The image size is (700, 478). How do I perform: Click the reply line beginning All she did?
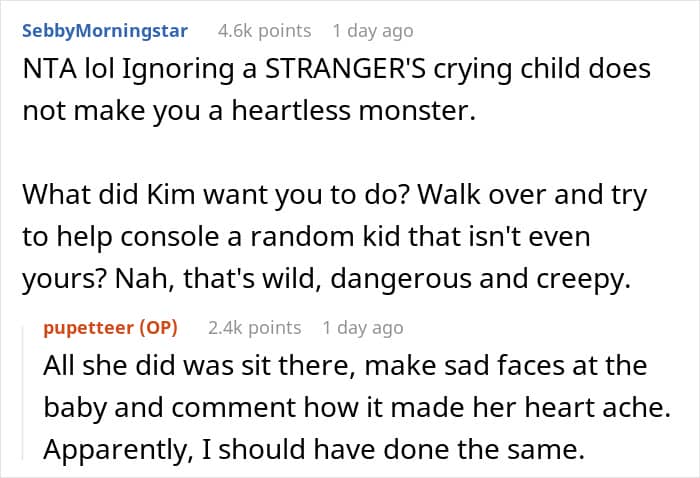tap(345, 366)
